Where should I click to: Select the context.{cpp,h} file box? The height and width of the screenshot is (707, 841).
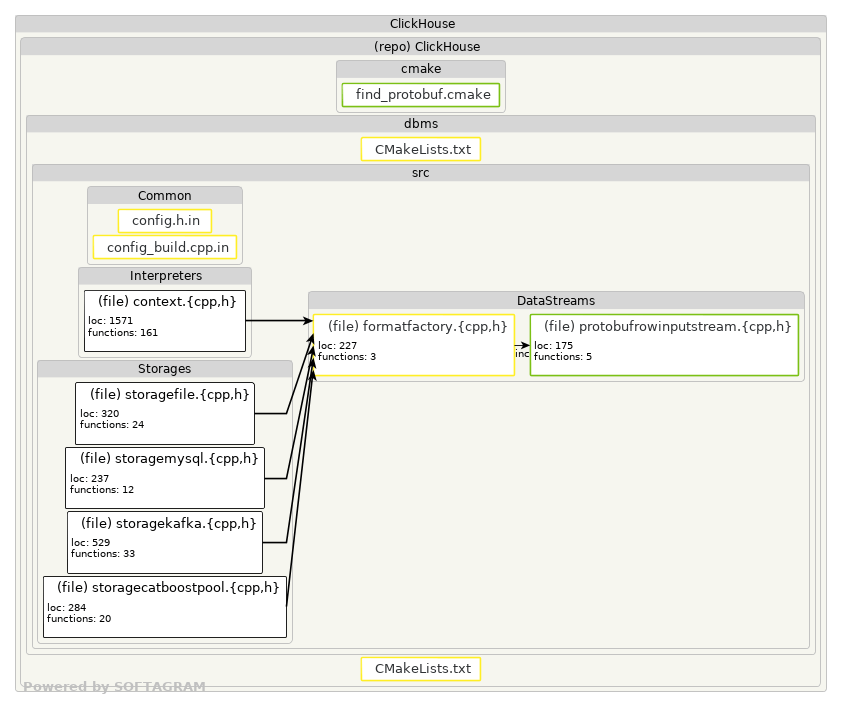[x=165, y=321]
